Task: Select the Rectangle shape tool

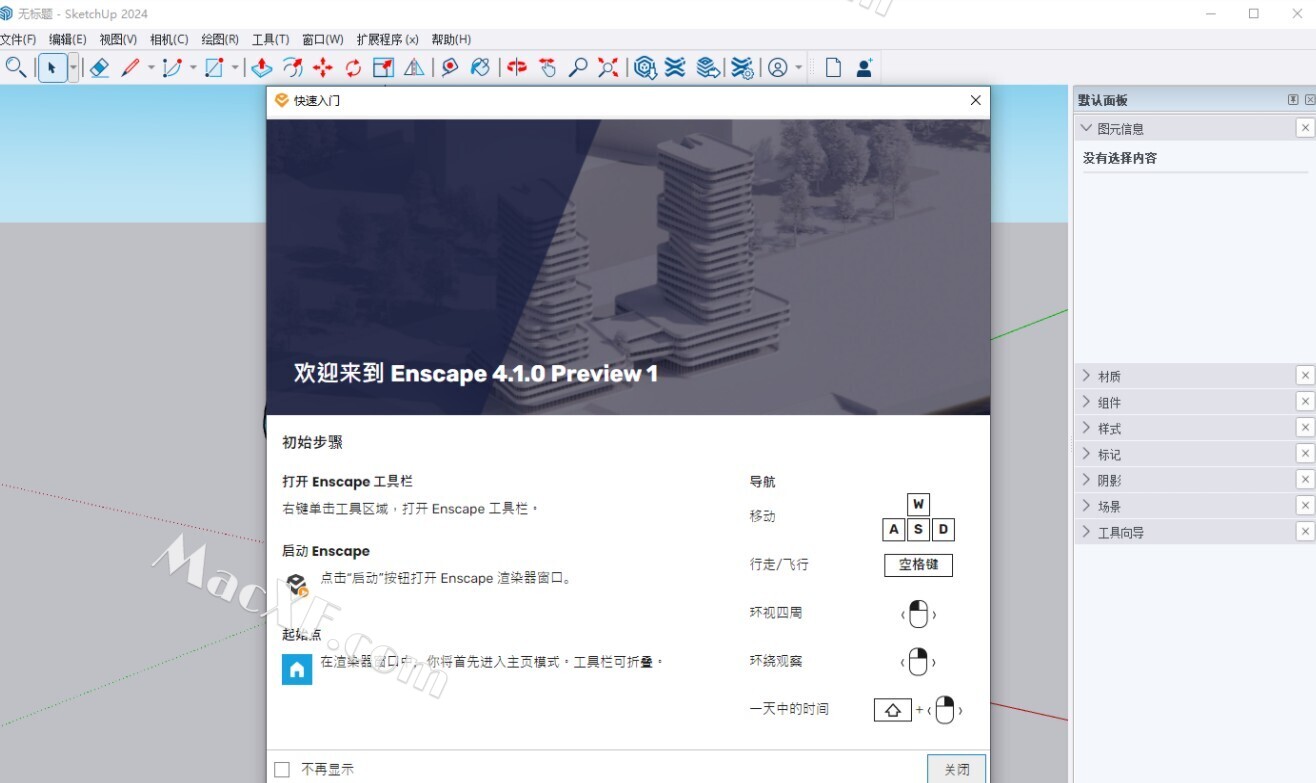Action: tap(214, 67)
